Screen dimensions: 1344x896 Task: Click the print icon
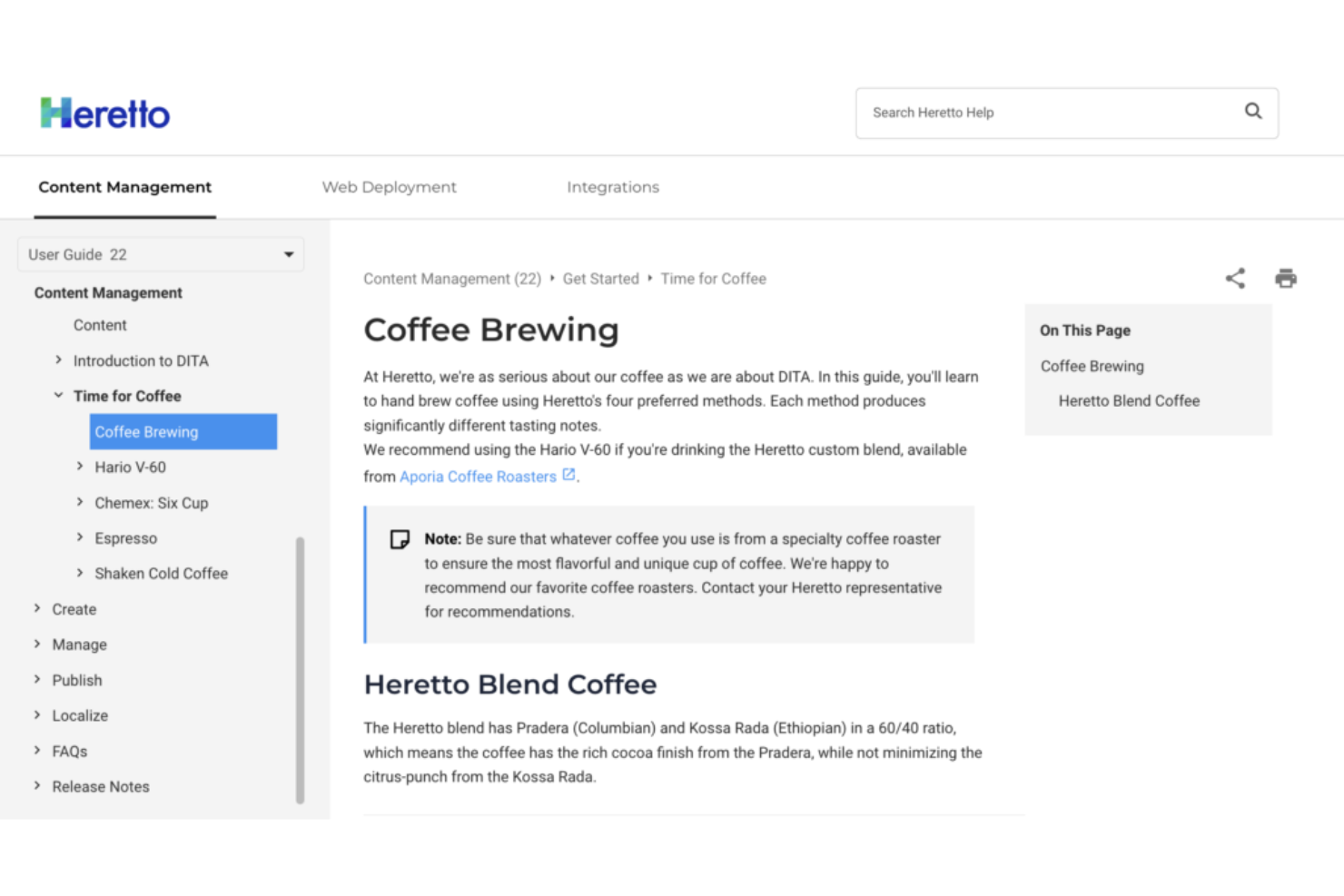click(x=1286, y=278)
